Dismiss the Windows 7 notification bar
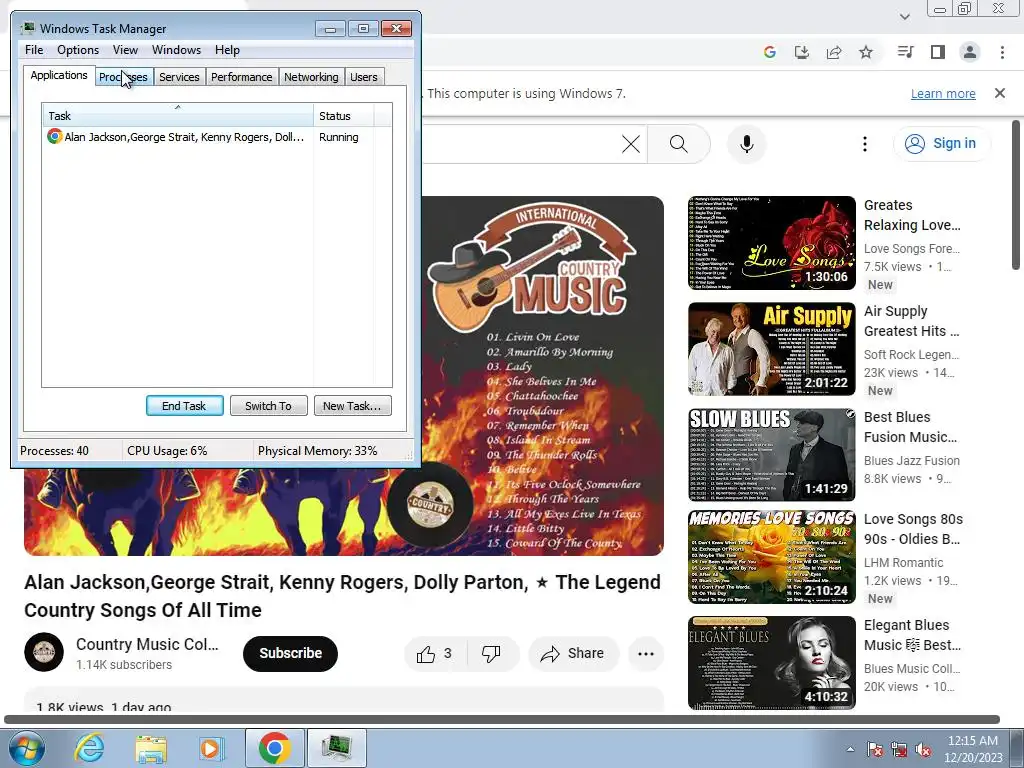 tap(1000, 93)
